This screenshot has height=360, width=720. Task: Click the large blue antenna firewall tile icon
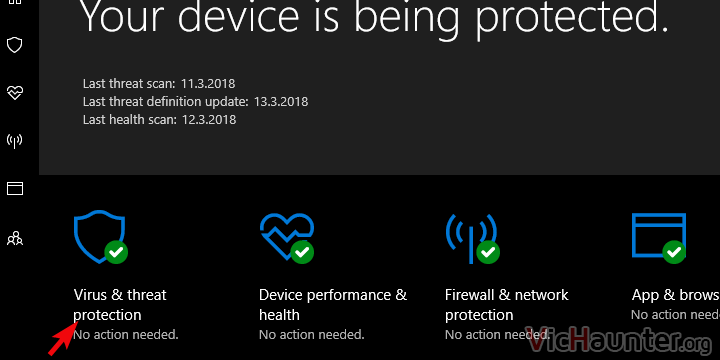pos(472,238)
